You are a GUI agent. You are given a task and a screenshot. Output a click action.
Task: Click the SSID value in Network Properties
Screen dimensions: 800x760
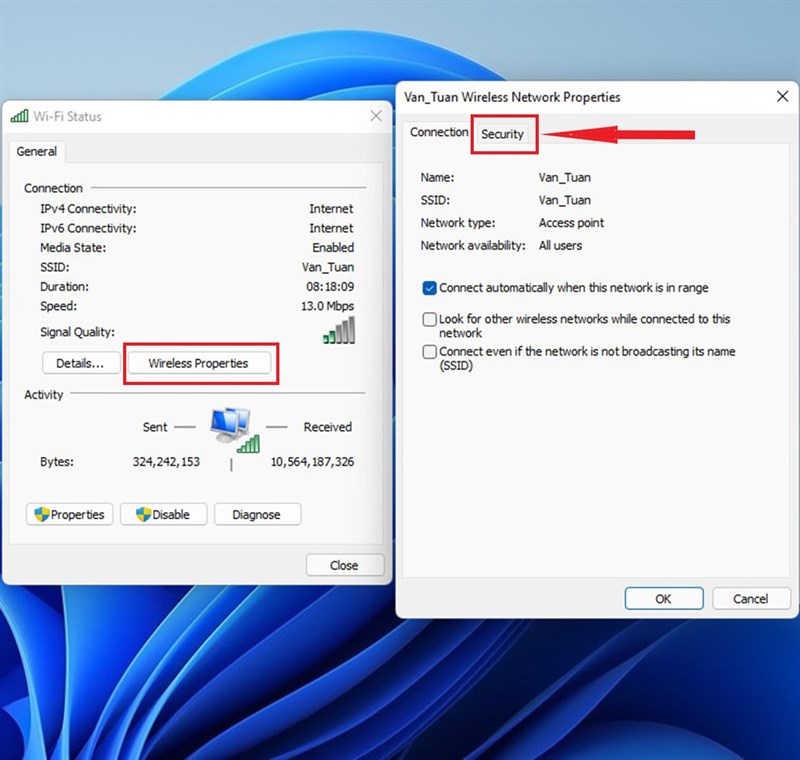coord(564,200)
